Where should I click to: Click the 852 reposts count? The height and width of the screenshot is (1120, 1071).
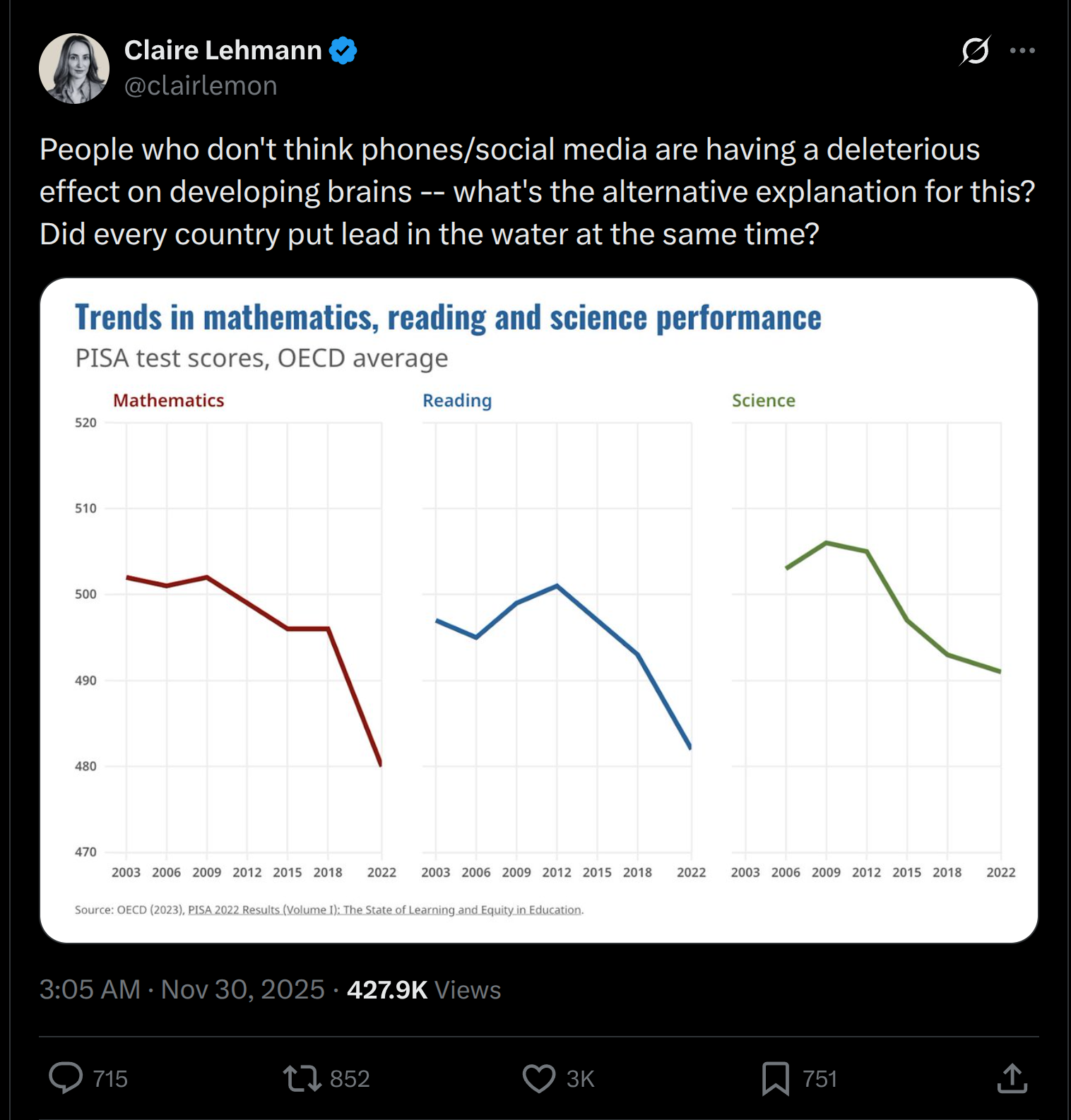[x=350, y=1079]
